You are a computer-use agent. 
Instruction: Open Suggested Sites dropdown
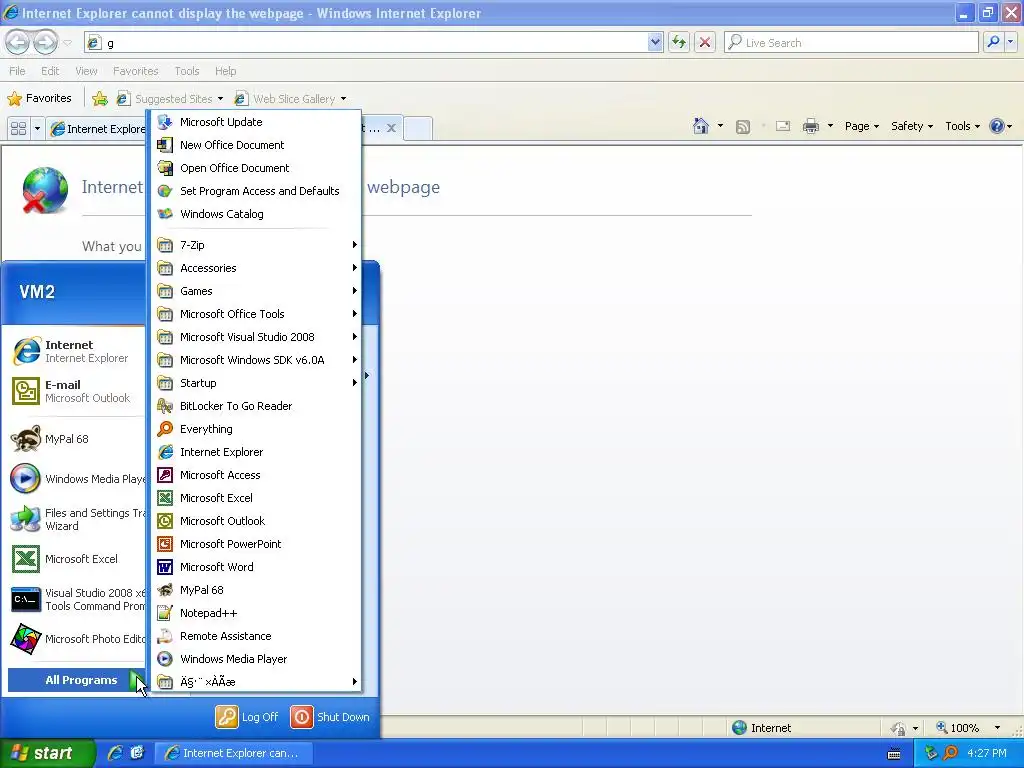click(170, 99)
